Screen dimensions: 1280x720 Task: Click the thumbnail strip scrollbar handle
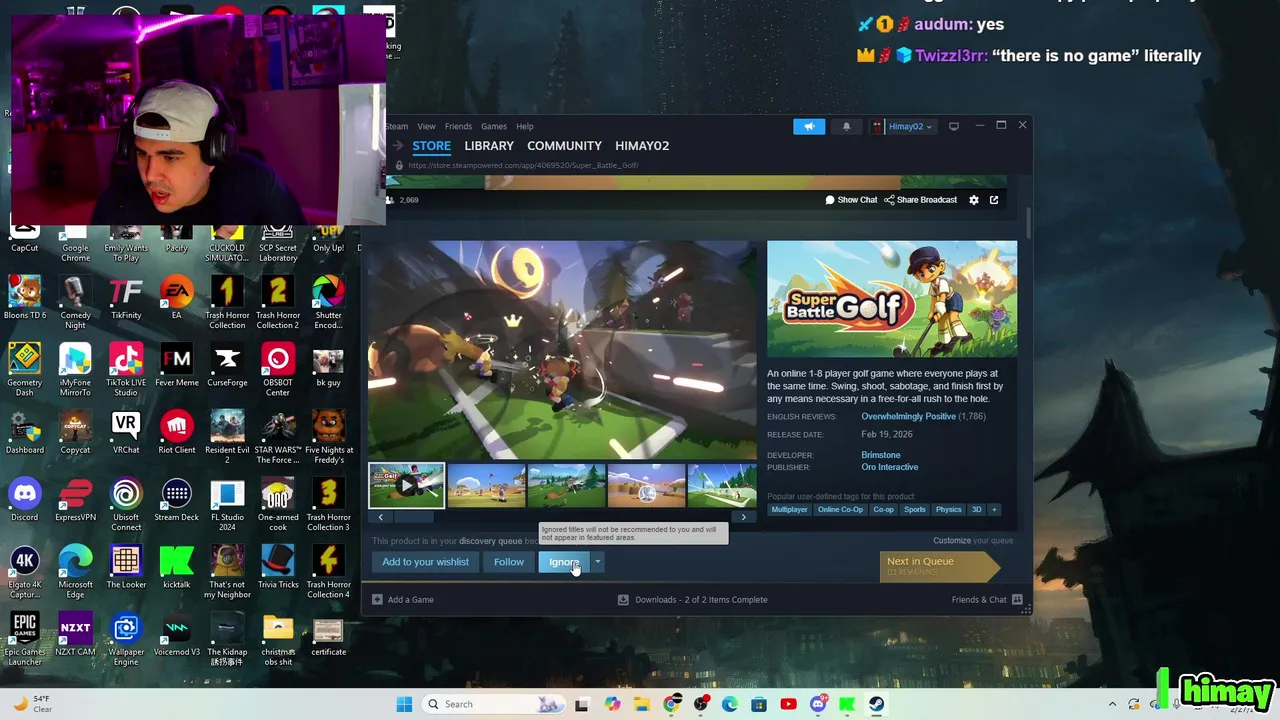(413, 517)
